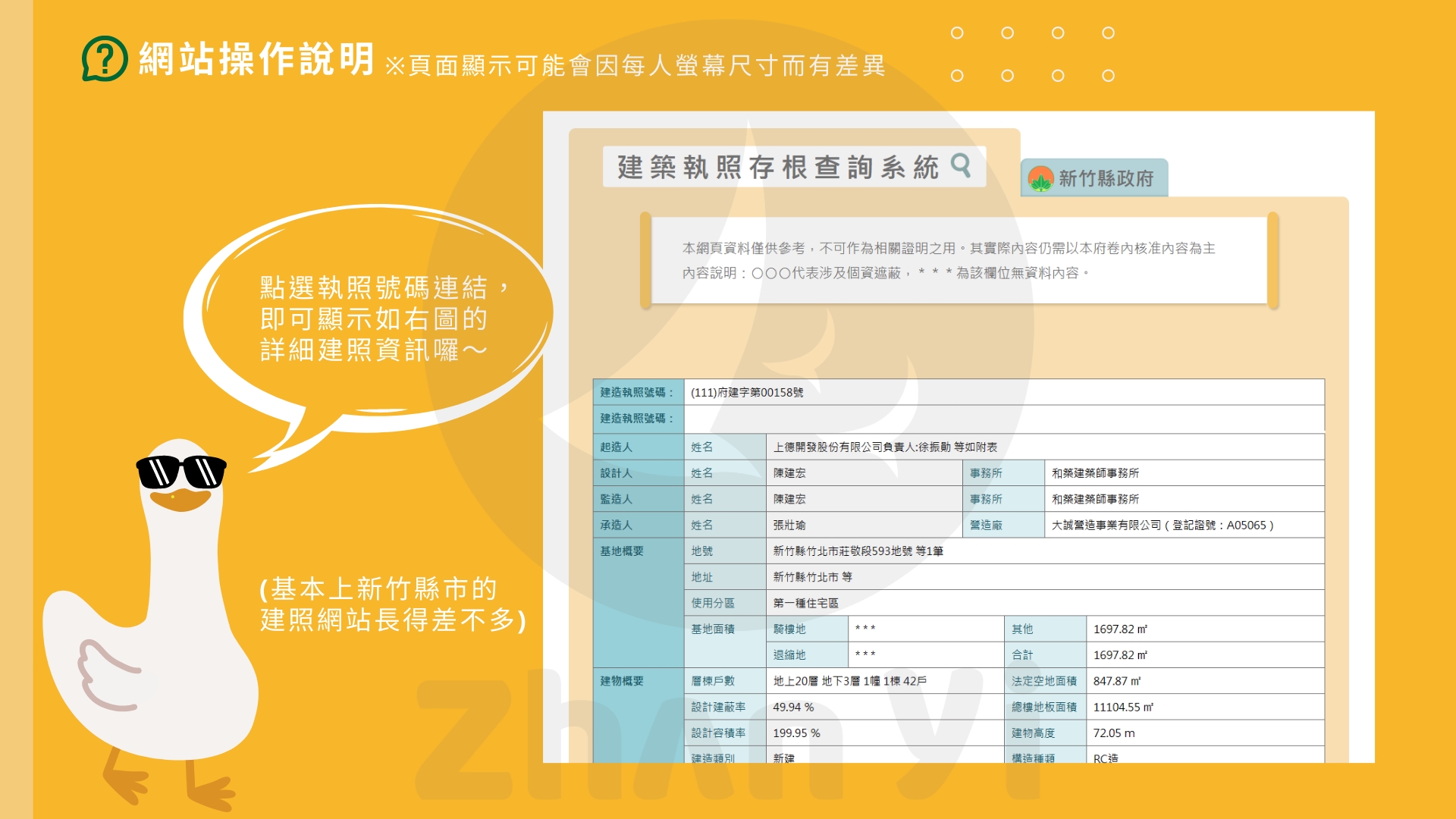This screenshot has height=819, width=1456.
Task: Click 地上20層 地下3層 1幢 1棟 42戶
Action: 849,680
